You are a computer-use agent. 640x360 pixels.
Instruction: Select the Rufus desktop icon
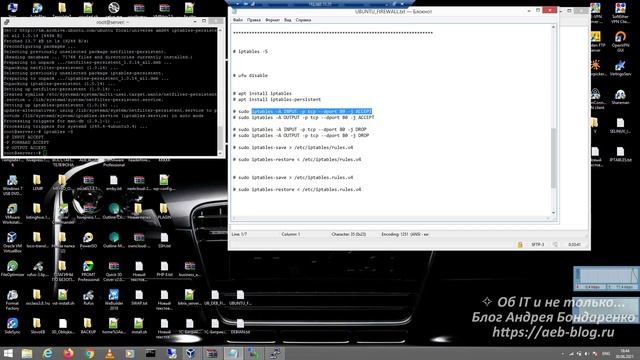click(x=88, y=298)
